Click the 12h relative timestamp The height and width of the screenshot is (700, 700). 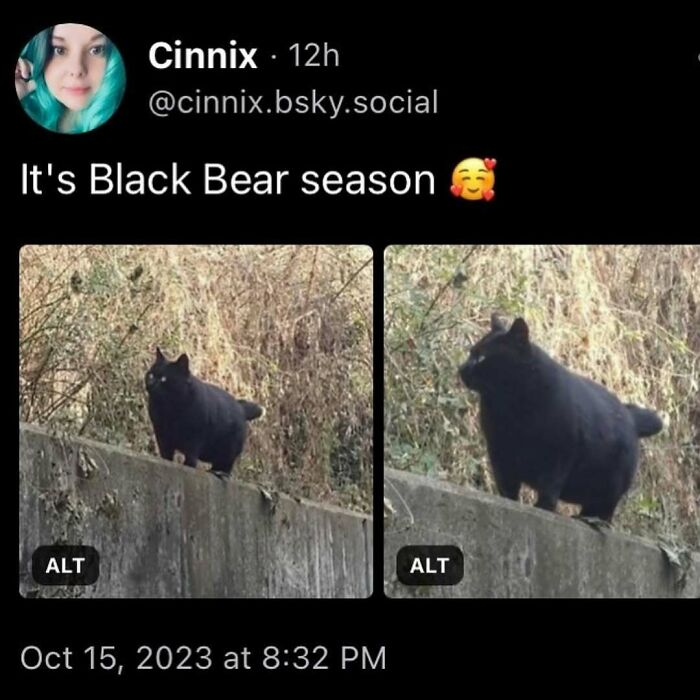(x=314, y=56)
